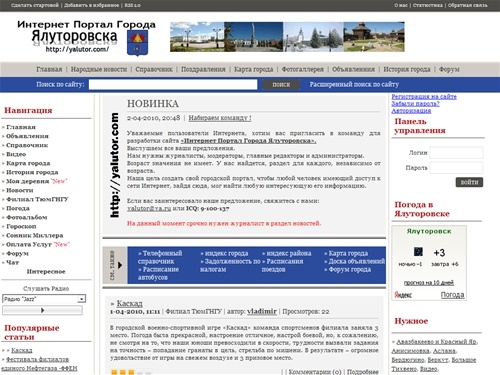The width and height of the screenshot is (500, 375).
Task: Open 'Главная' in the top menu bar
Action: tap(49, 69)
